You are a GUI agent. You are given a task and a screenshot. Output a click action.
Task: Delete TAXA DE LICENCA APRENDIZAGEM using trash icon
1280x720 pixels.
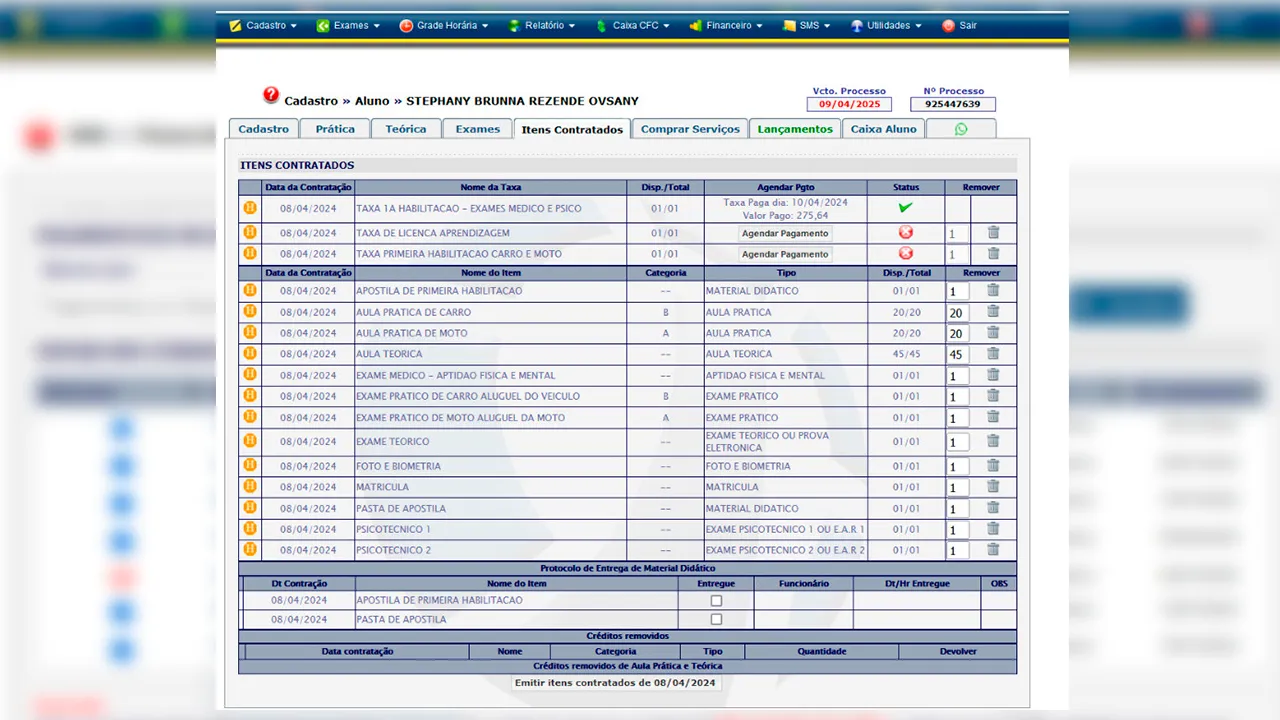pyautogui.click(x=993, y=232)
